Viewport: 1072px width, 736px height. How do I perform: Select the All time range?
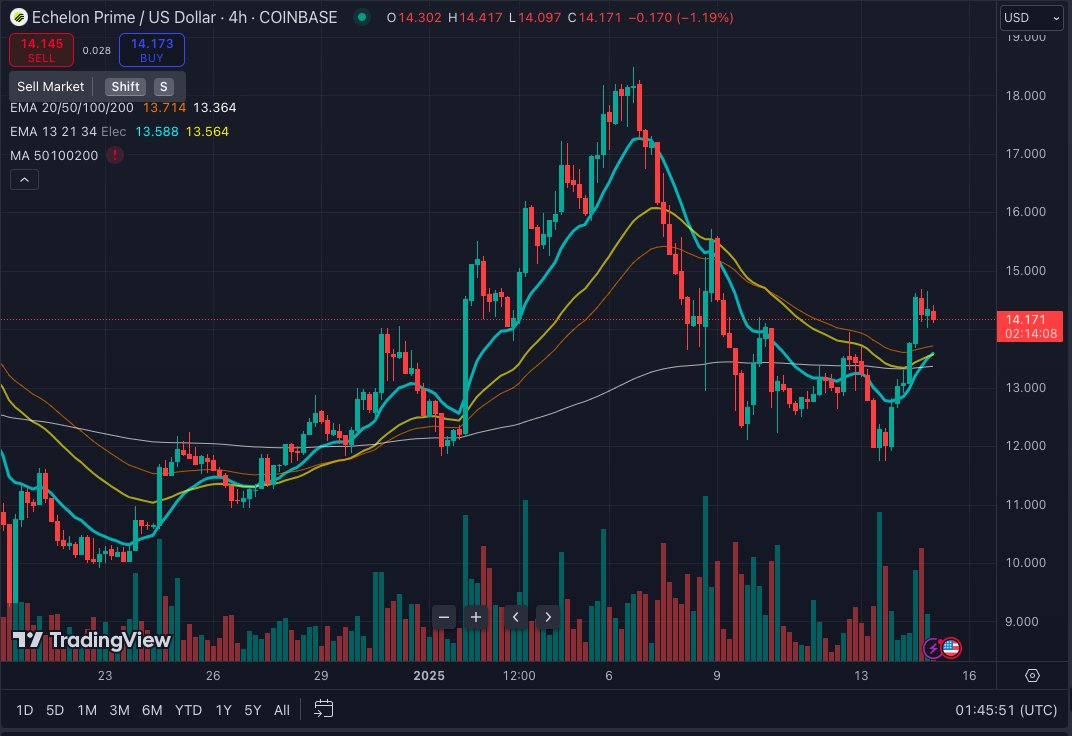(282, 710)
